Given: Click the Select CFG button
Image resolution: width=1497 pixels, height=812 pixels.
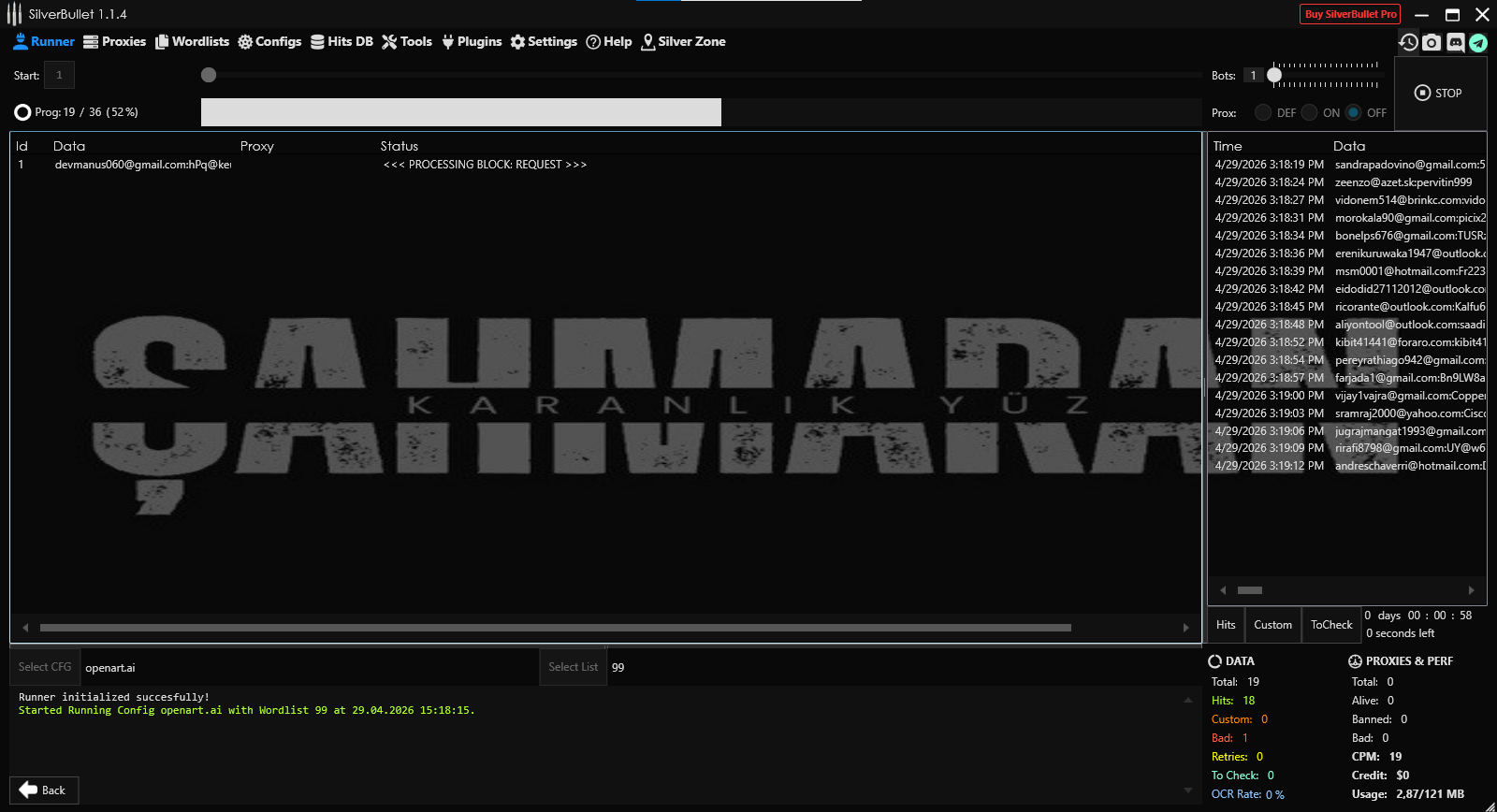Looking at the screenshot, I should click(x=45, y=667).
